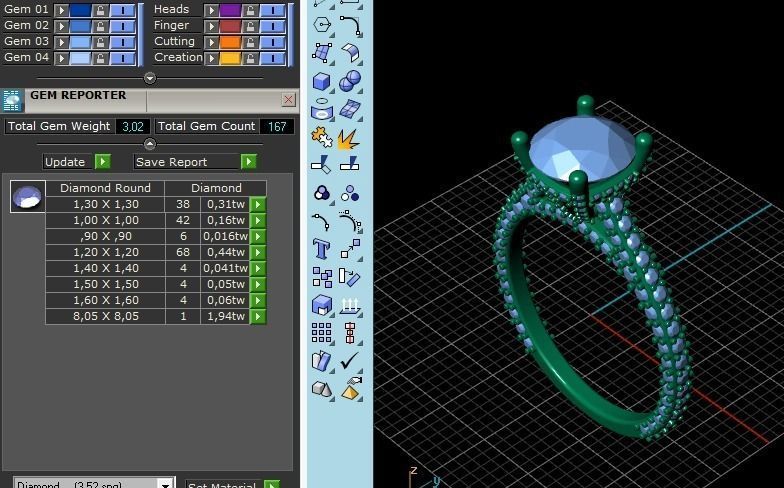The width and height of the screenshot is (784, 488).
Task: Expand the Gem 01 layer arrow
Action: (62, 10)
